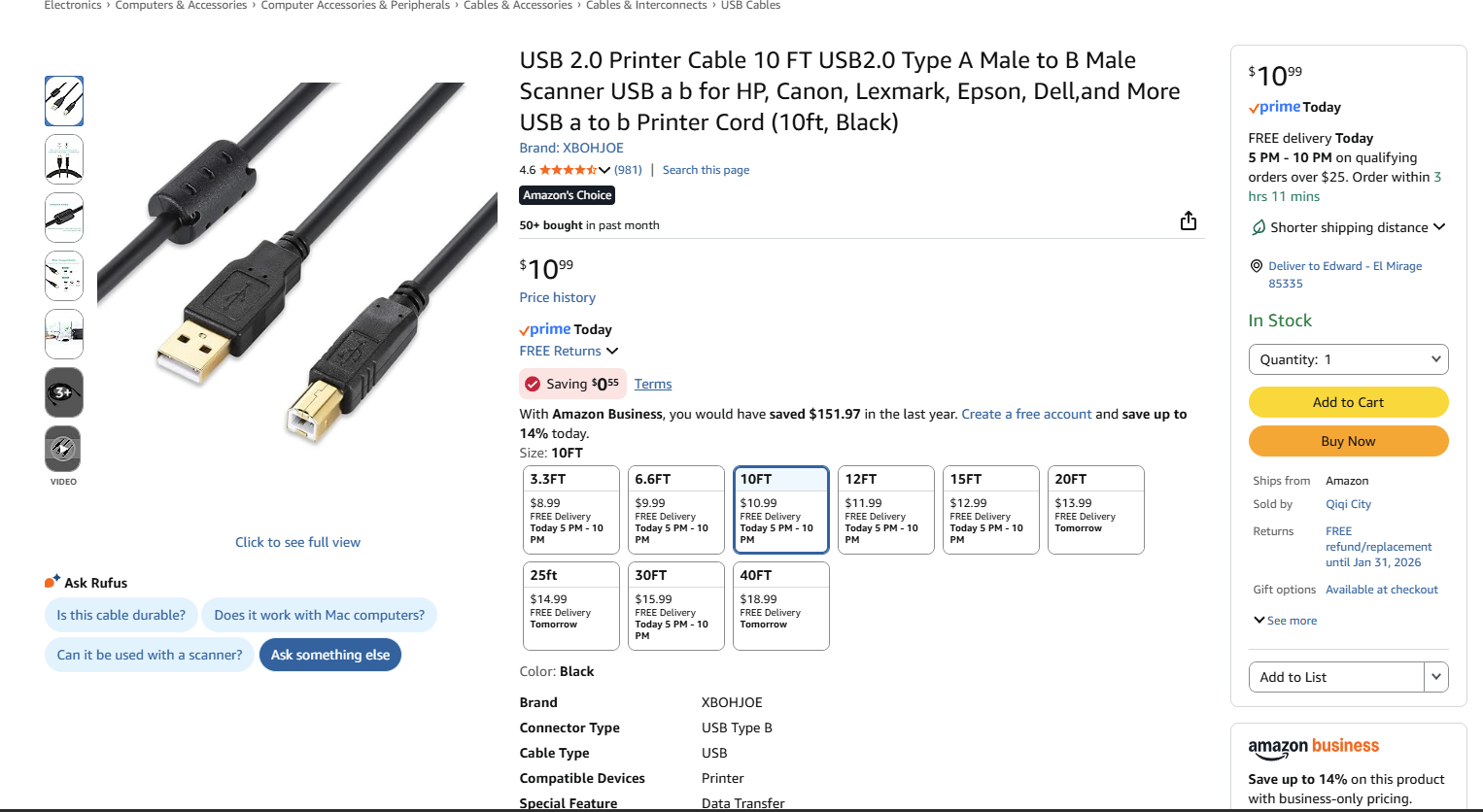Image resolution: width=1483 pixels, height=812 pixels.
Task: Open the Price history link
Action: [557, 297]
